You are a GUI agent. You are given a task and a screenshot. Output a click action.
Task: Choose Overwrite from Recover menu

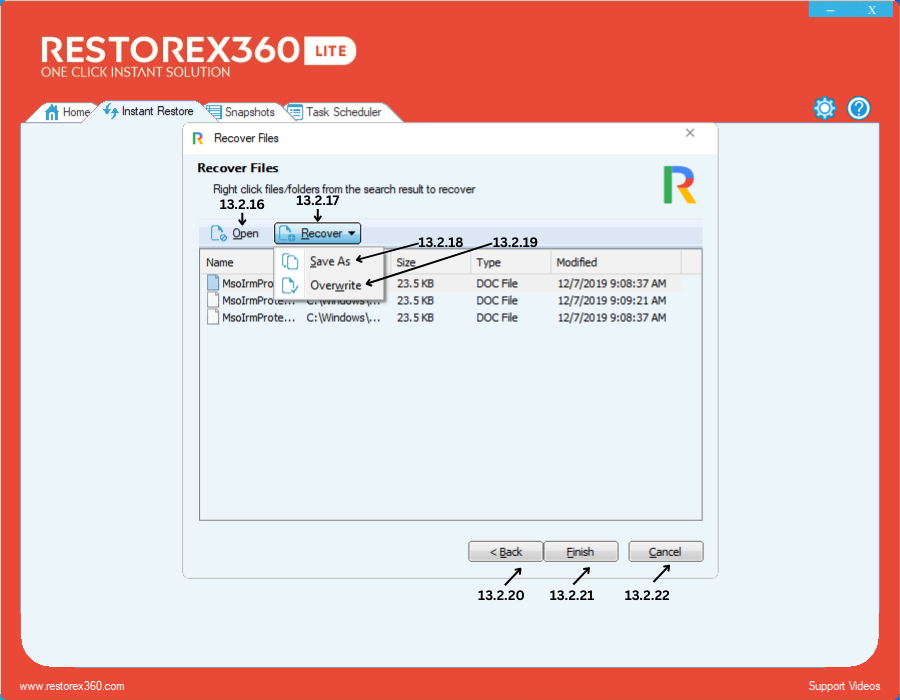(x=335, y=286)
